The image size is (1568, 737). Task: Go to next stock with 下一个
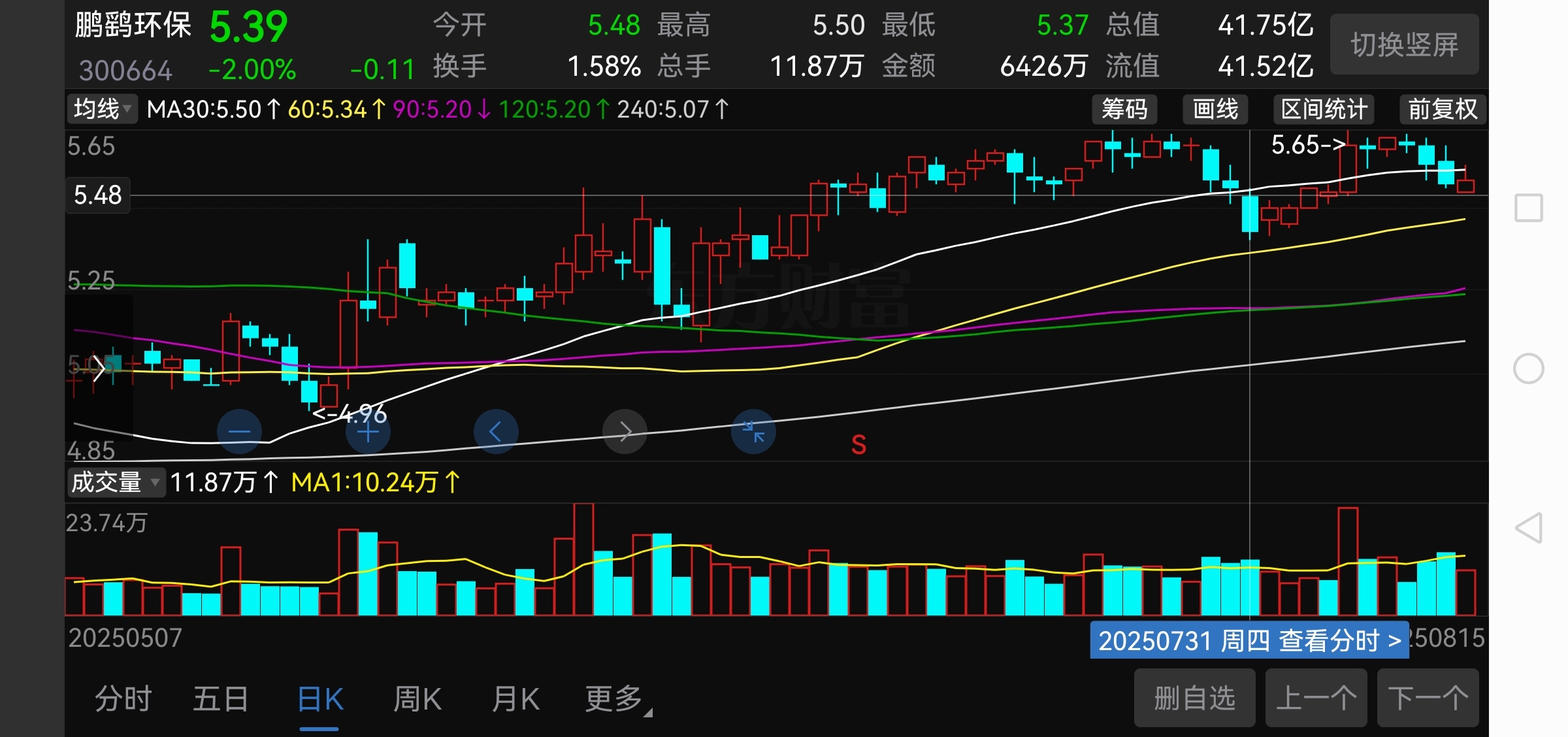tap(1428, 698)
